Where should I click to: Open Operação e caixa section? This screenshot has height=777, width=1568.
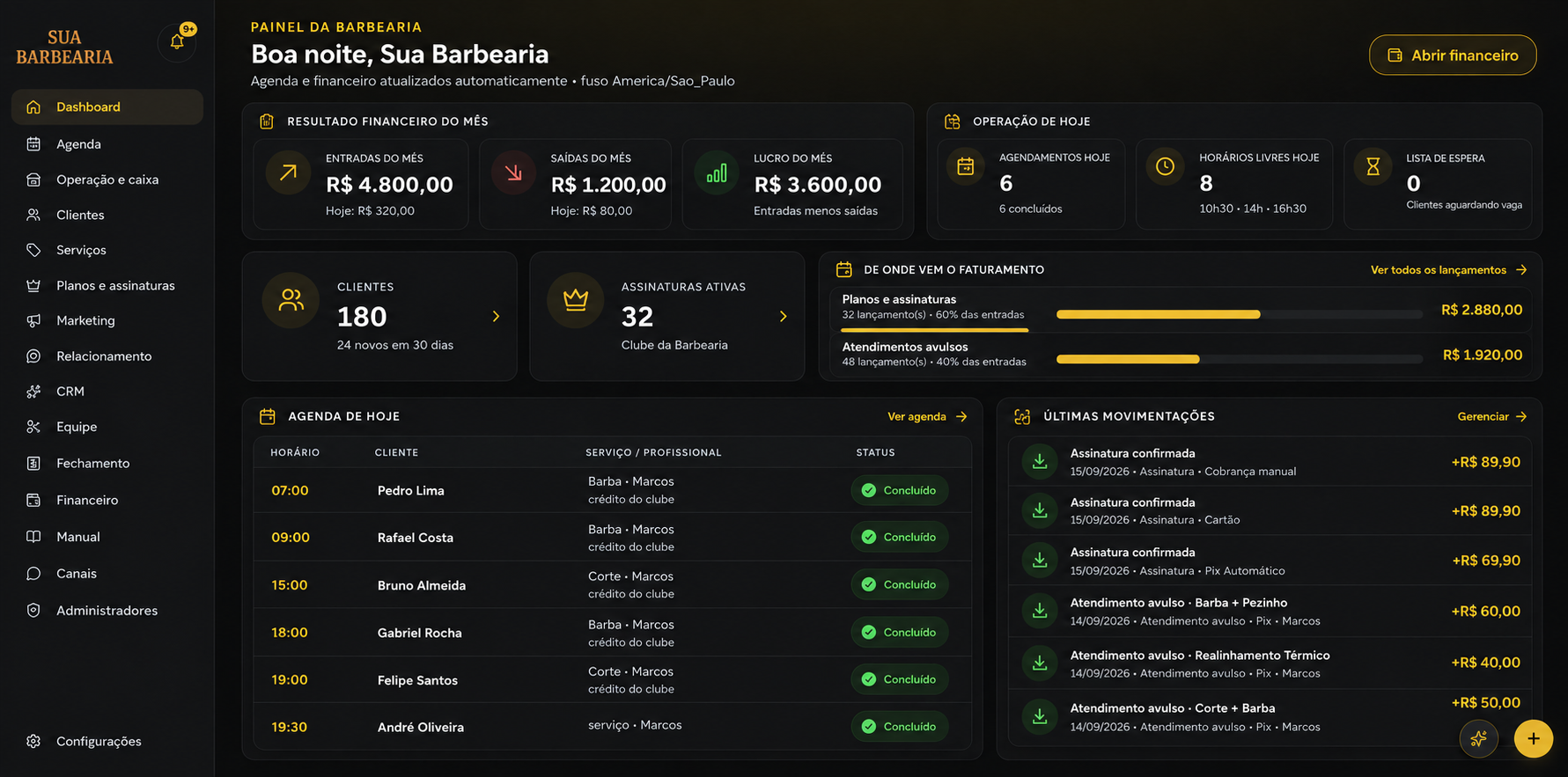[107, 180]
